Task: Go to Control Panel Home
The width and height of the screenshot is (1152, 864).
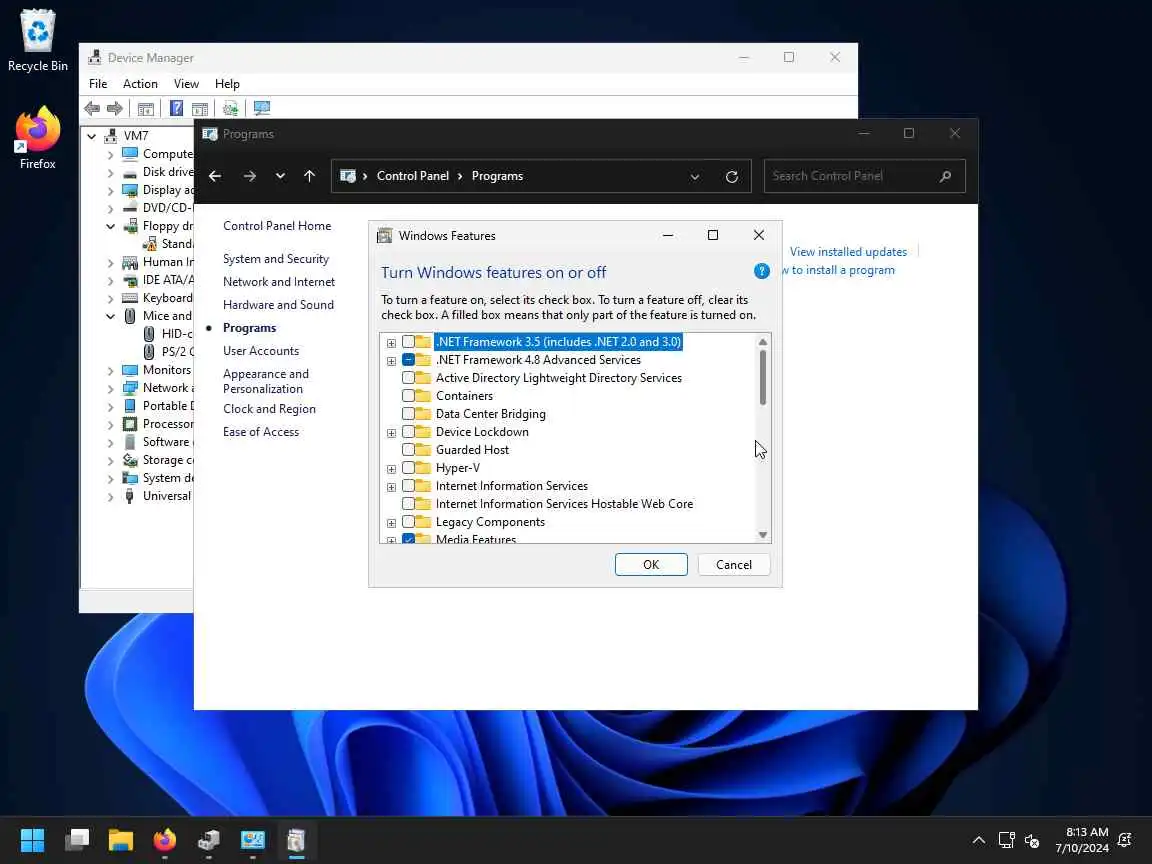Action: tap(277, 226)
